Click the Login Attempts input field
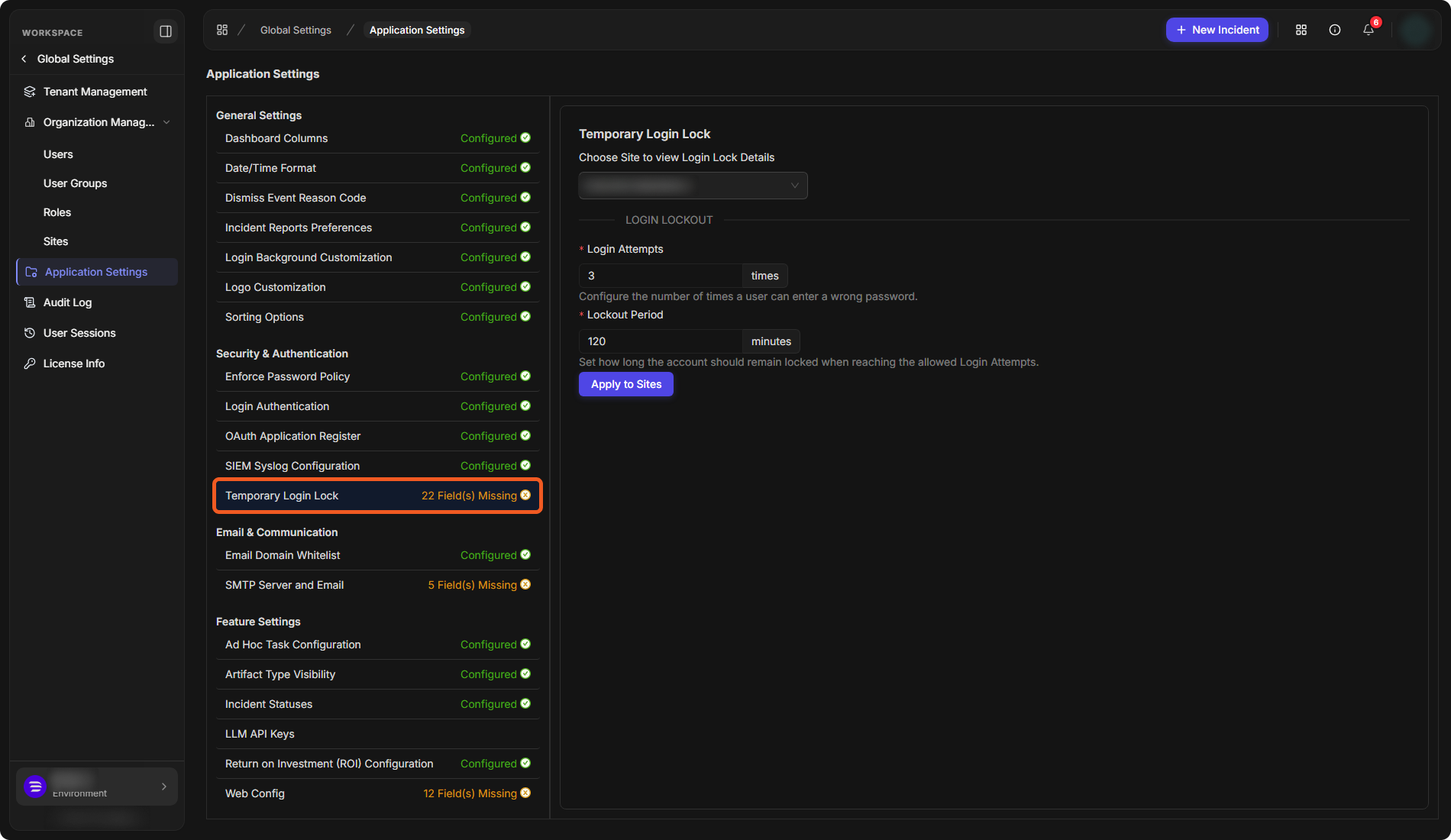1451x840 pixels. click(661, 276)
